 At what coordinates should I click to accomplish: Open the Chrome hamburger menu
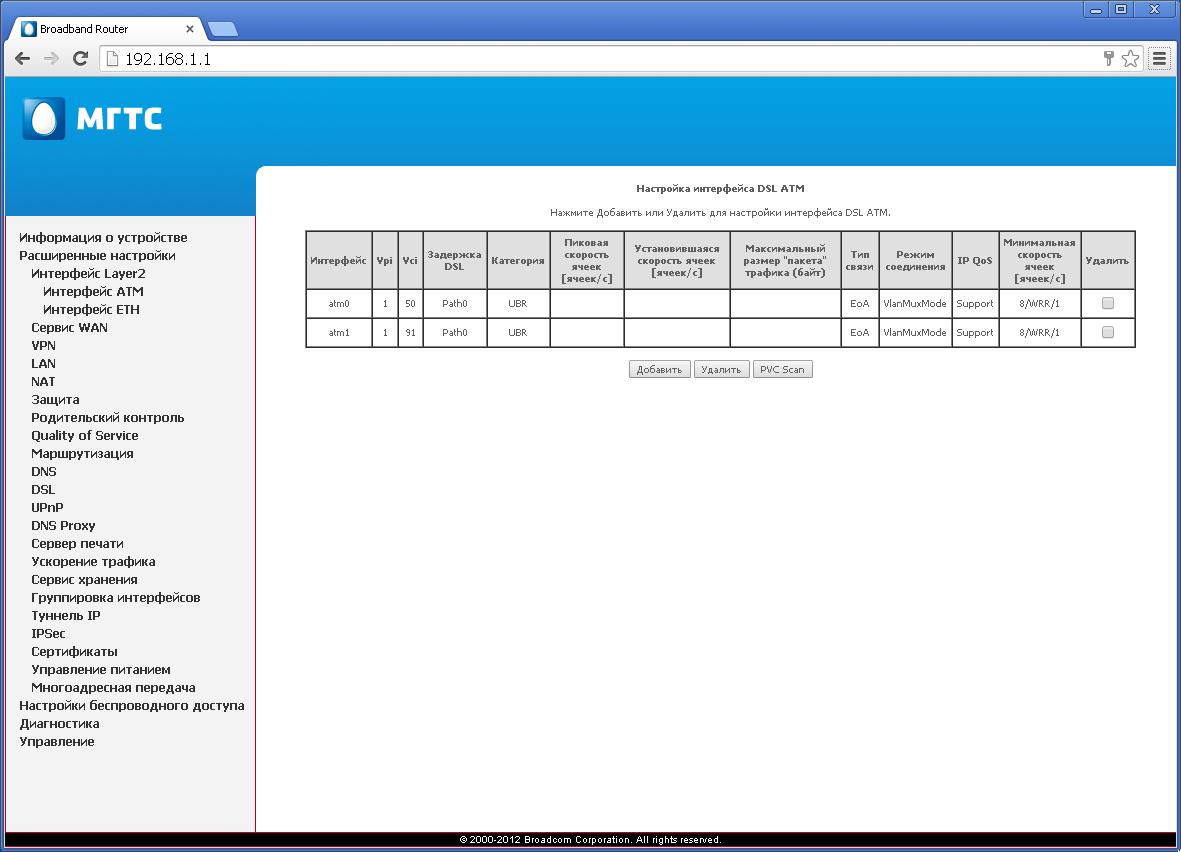tap(1159, 59)
